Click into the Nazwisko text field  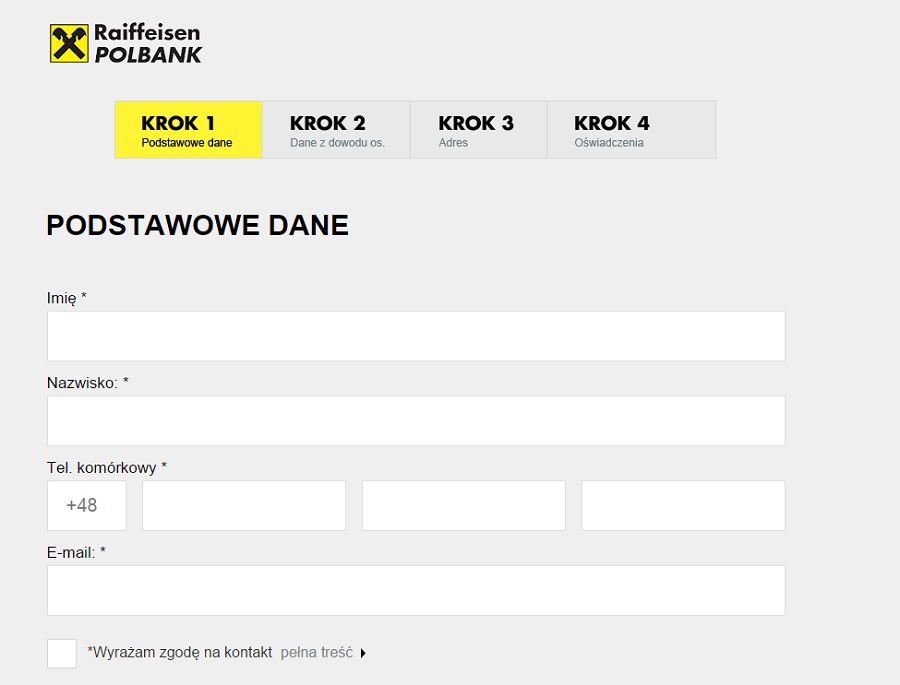415,421
